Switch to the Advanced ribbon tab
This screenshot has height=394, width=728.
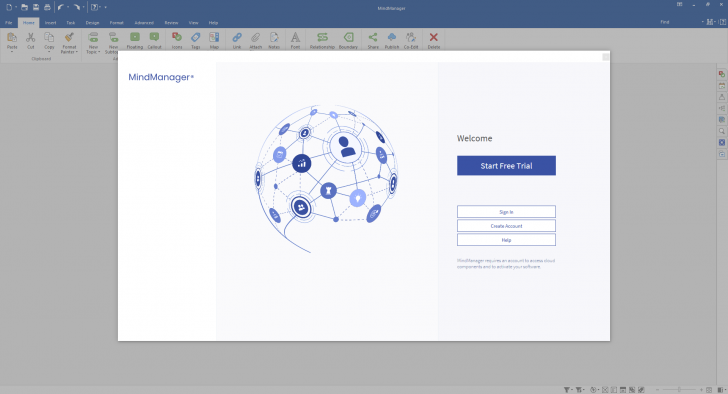coord(144,23)
